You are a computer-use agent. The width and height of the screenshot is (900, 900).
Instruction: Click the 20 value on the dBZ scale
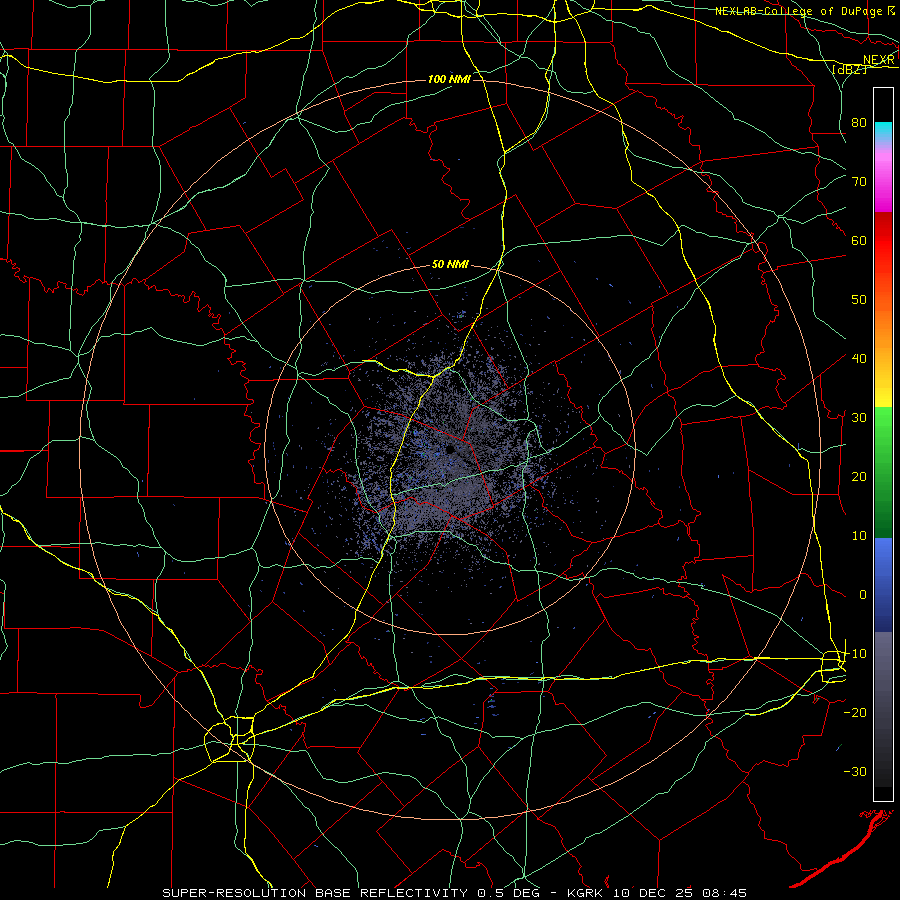tap(859, 476)
